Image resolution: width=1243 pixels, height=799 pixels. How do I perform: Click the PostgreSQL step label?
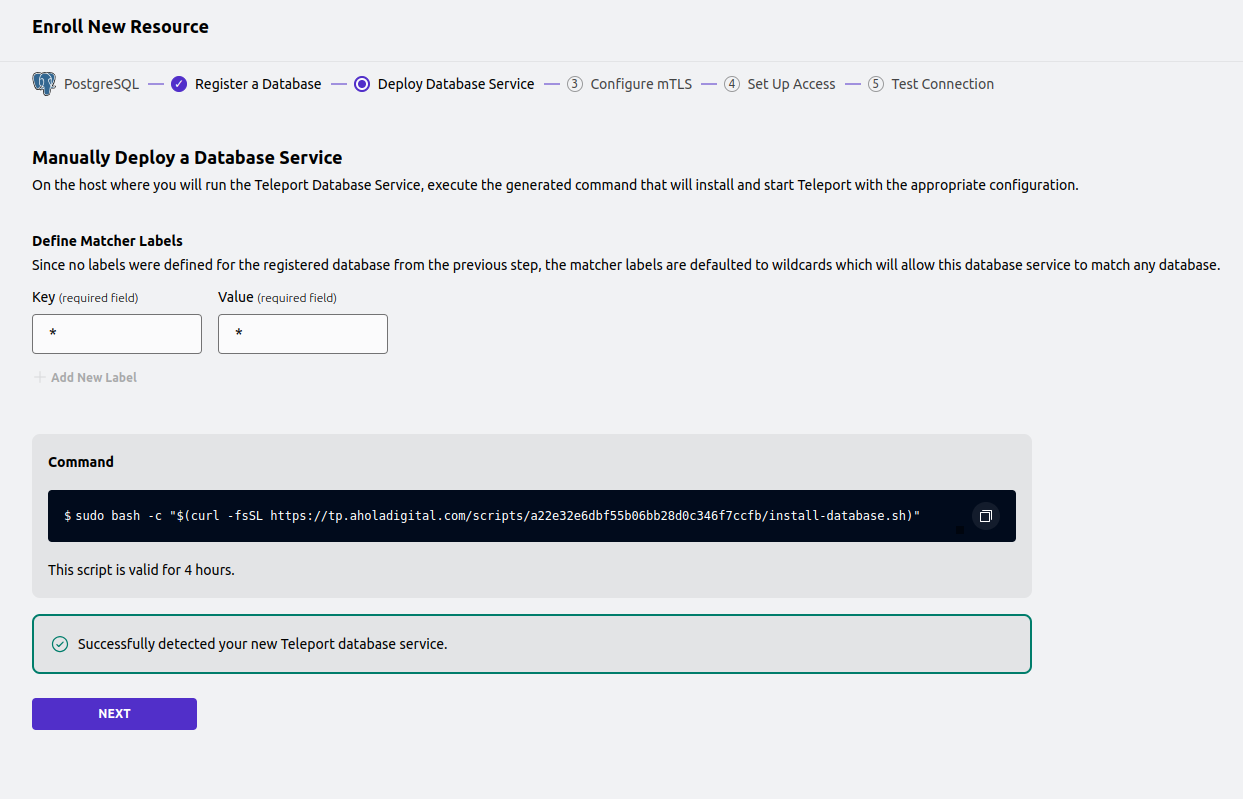(102, 84)
